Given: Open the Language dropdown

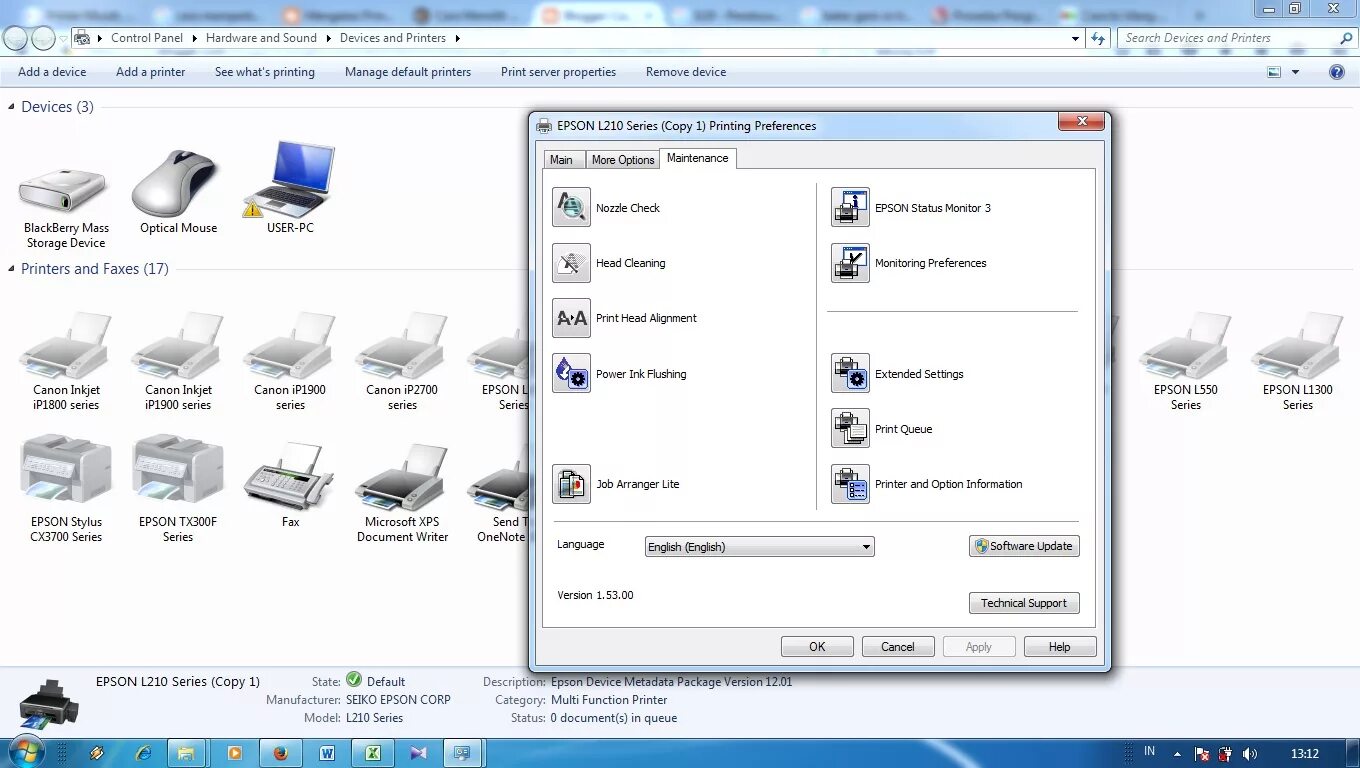Looking at the screenshot, I should point(759,547).
